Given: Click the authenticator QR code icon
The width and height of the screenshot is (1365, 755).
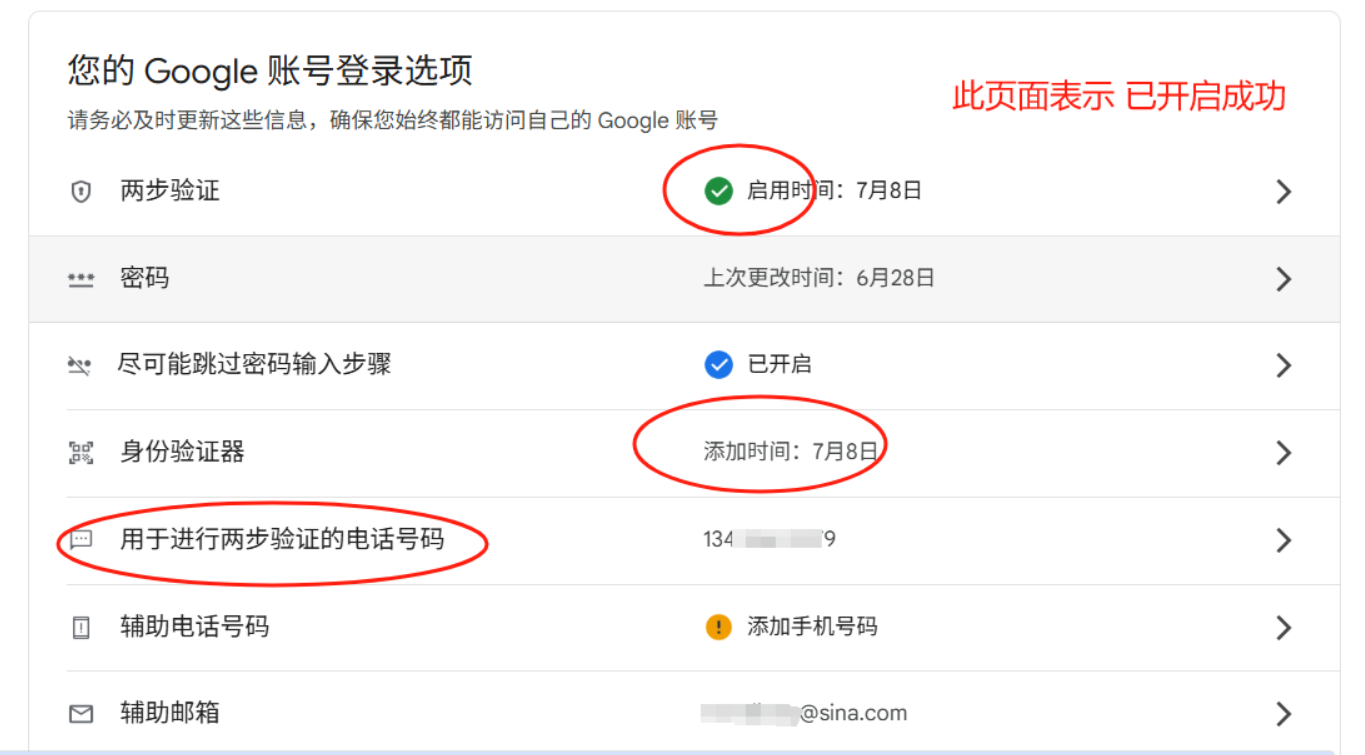Looking at the screenshot, I should click(x=81, y=452).
